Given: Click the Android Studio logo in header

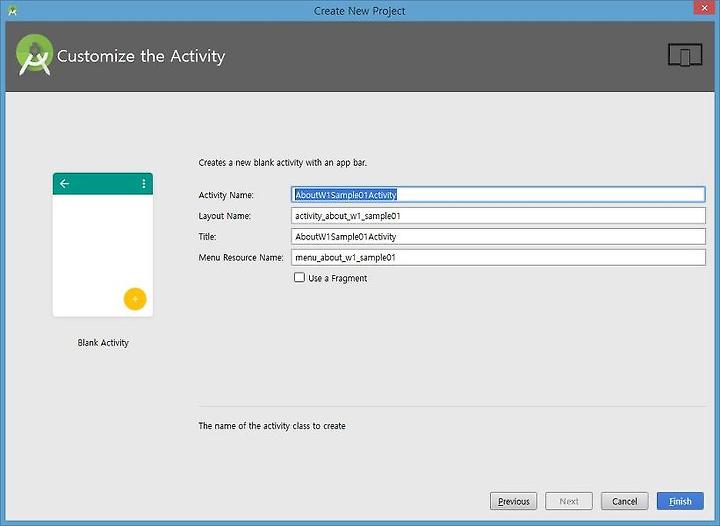Looking at the screenshot, I should point(34,55).
